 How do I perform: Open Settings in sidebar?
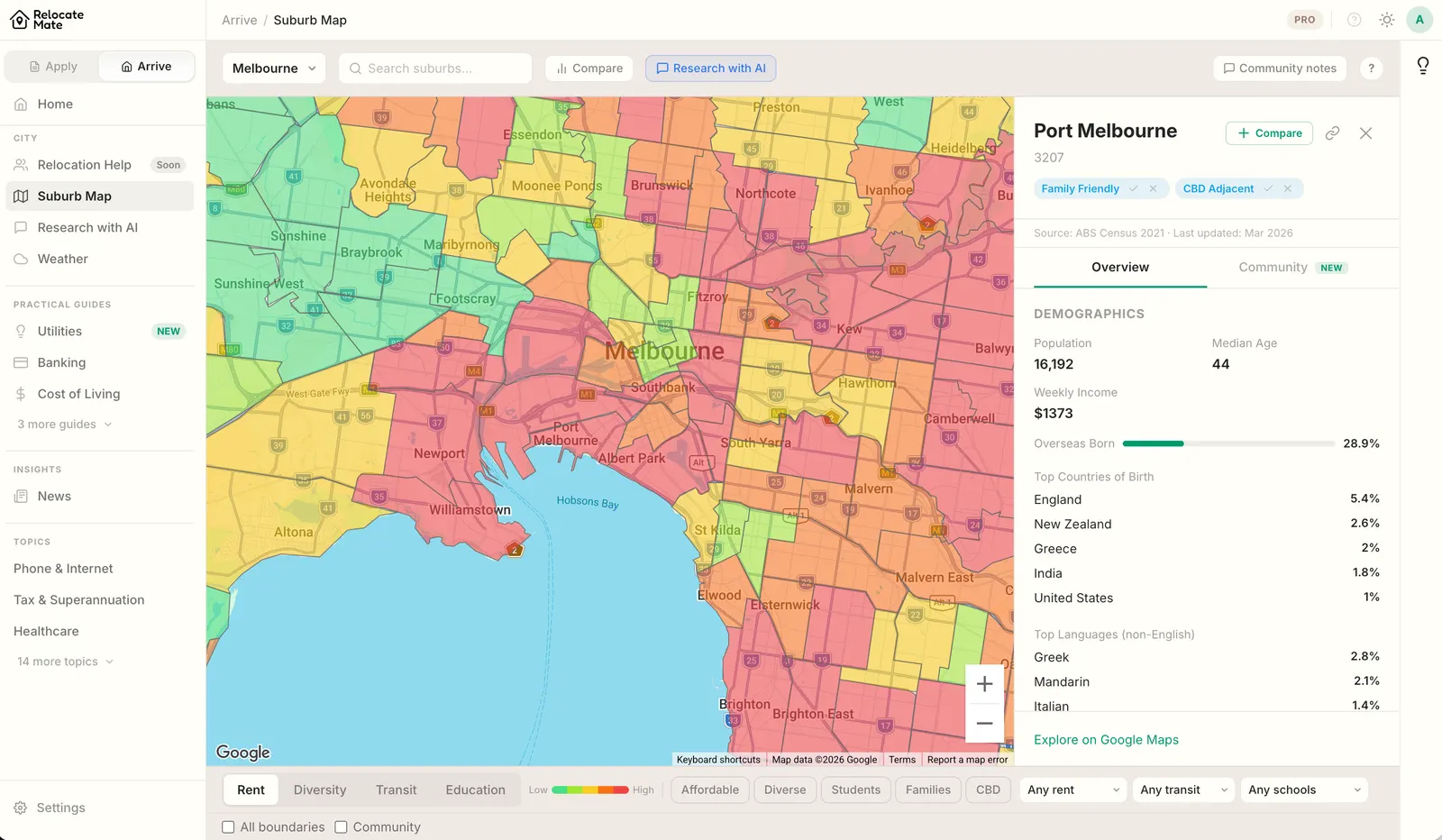(100, 808)
